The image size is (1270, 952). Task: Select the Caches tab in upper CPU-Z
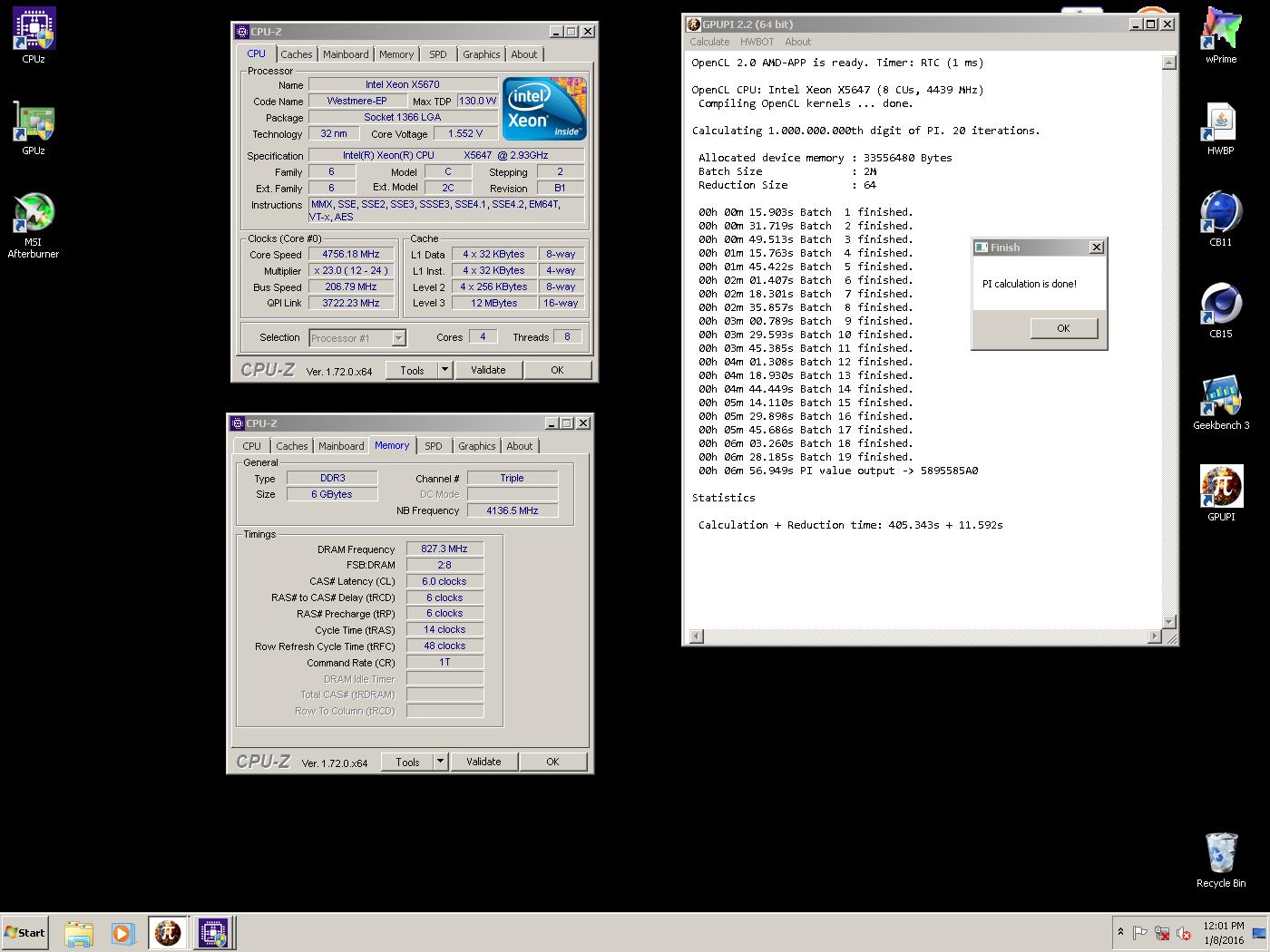click(x=296, y=54)
